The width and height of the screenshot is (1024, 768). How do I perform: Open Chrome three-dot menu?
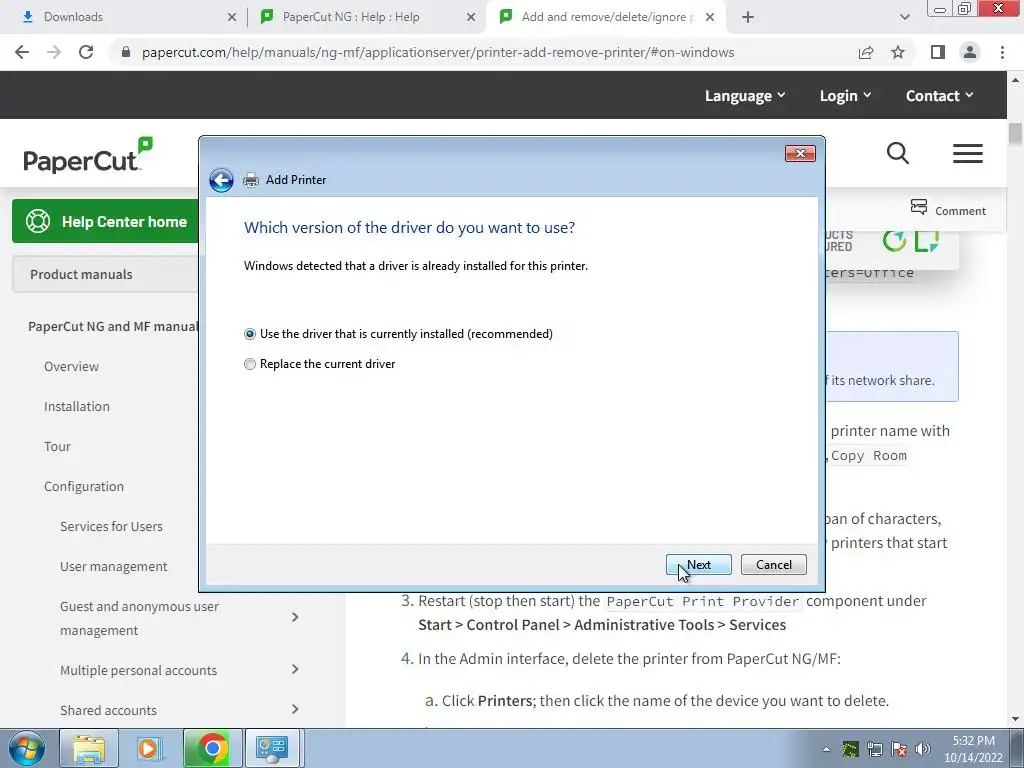coord(1002,52)
